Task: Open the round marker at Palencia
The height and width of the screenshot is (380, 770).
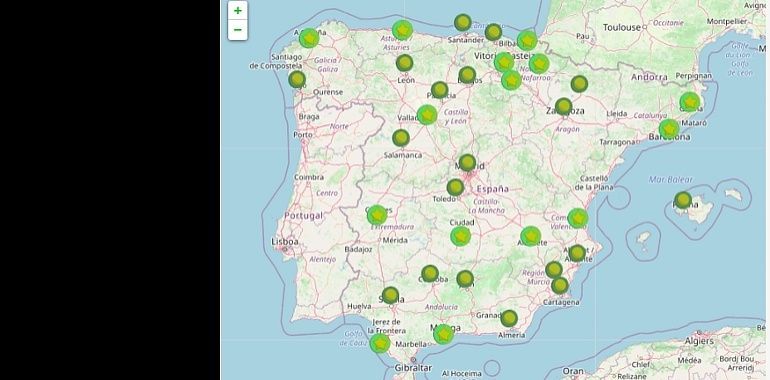Action: [440, 90]
